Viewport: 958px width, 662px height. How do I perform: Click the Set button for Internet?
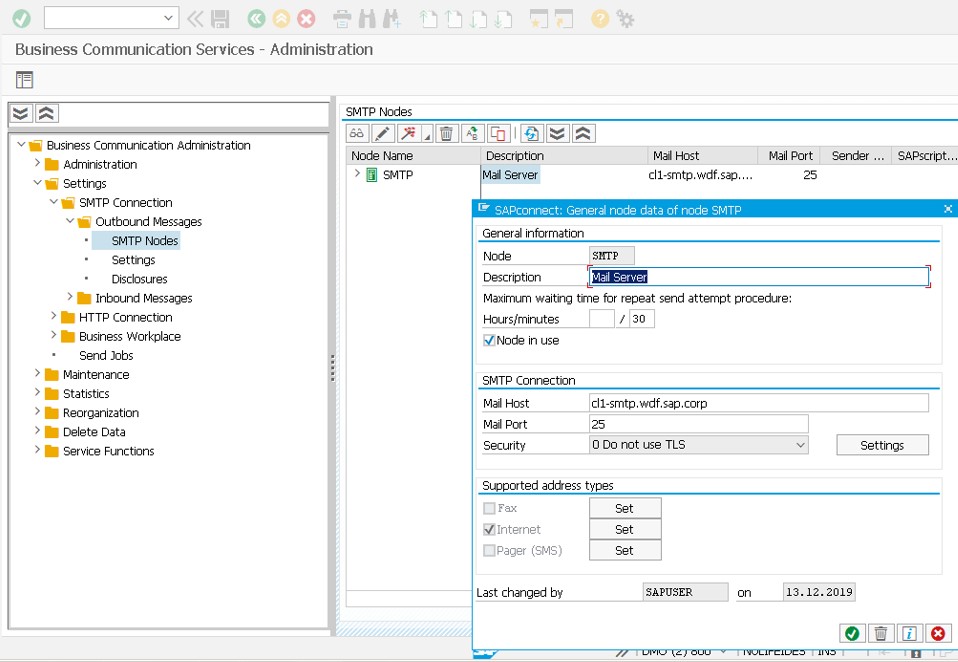coord(625,529)
